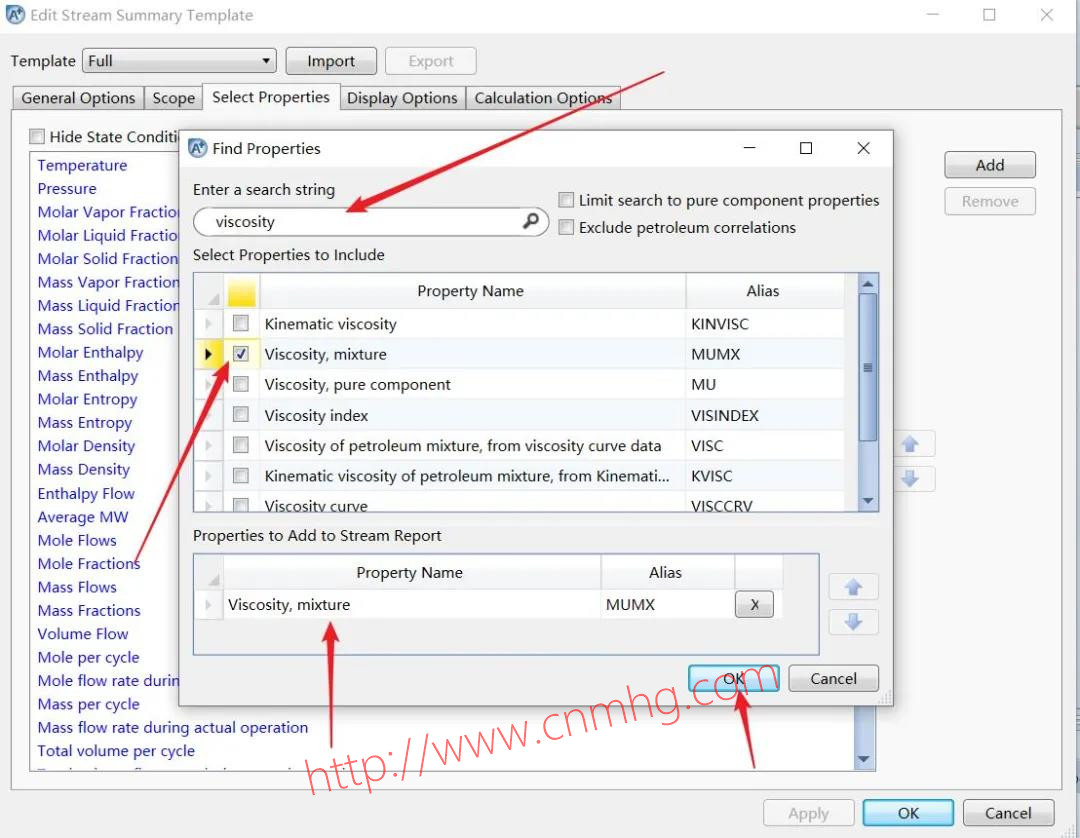Open the Select Properties tab
The height and width of the screenshot is (838, 1080).
(x=271, y=97)
